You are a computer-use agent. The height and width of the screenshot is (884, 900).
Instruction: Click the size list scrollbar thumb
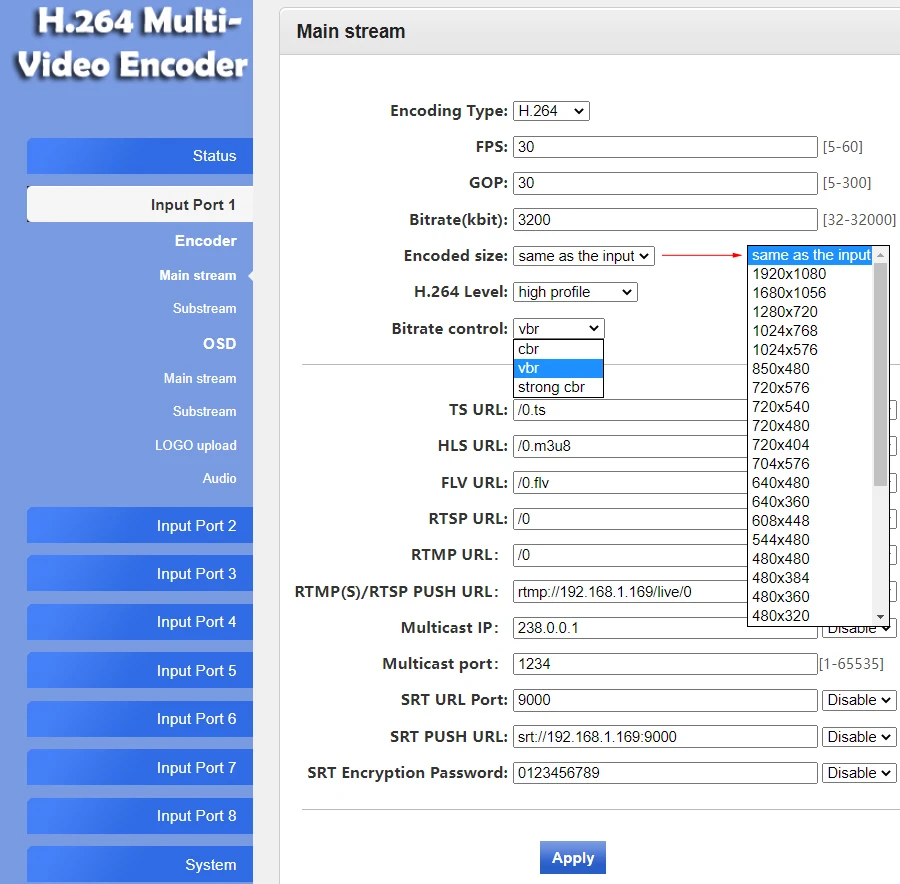point(880,374)
